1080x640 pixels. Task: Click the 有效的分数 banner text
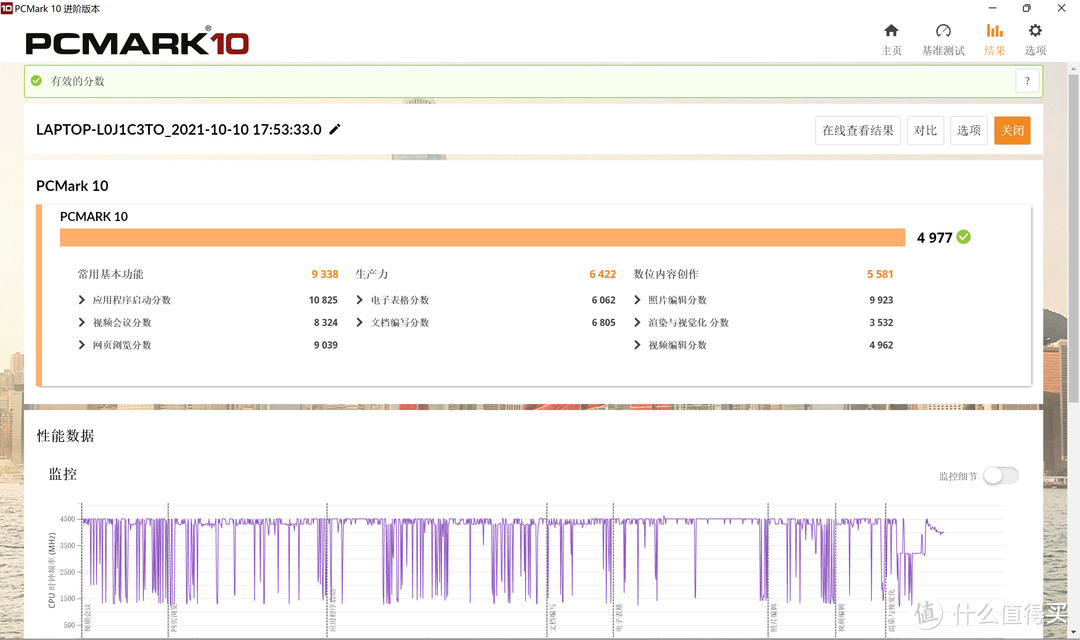click(x=78, y=81)
